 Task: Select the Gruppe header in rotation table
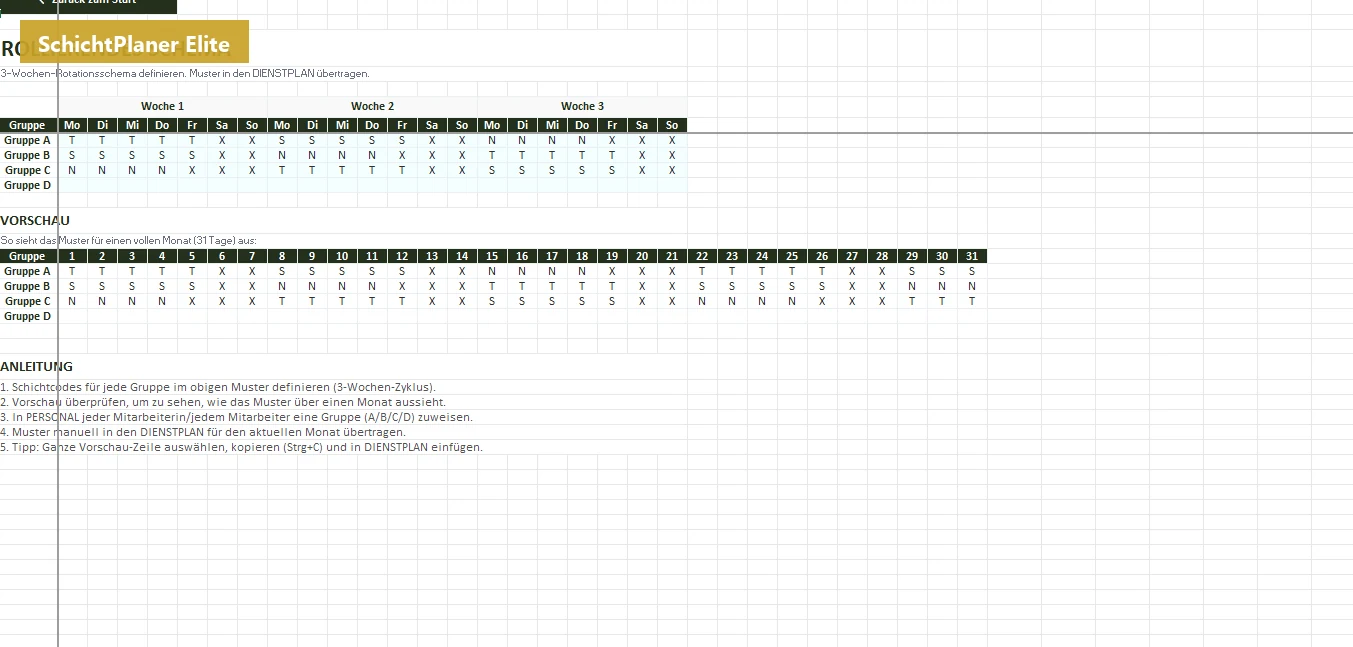click(28, 125)
